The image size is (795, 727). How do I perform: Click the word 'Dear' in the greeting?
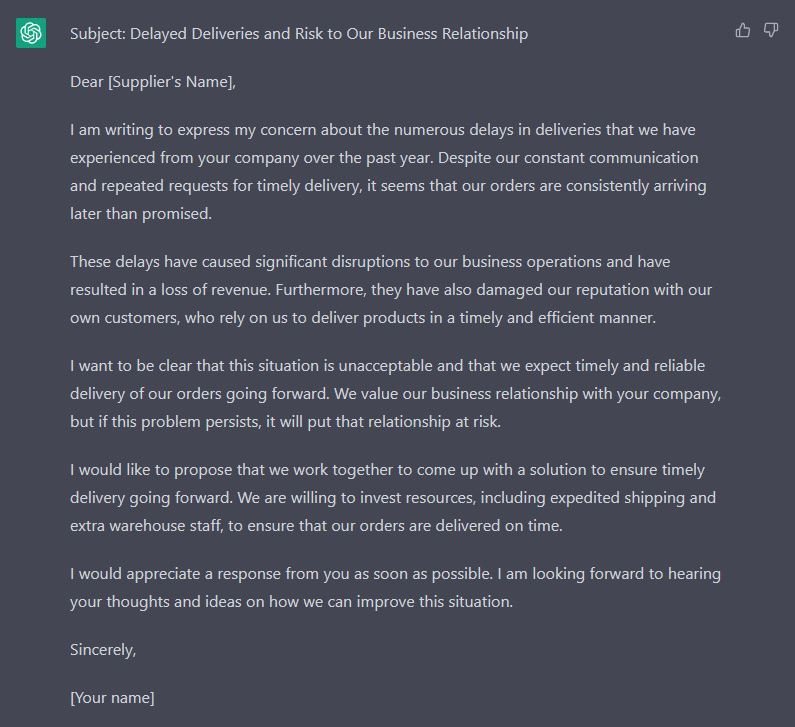87,82
